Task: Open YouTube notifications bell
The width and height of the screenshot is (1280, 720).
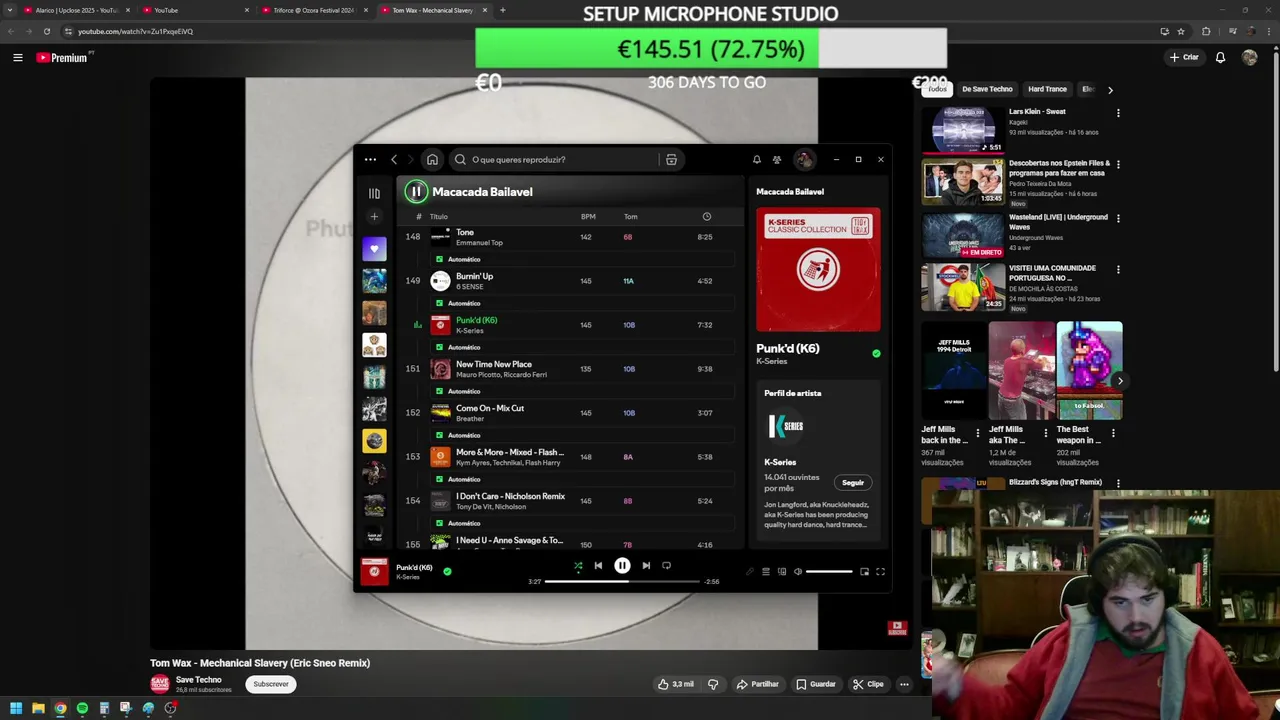Action: [1220, 57]
